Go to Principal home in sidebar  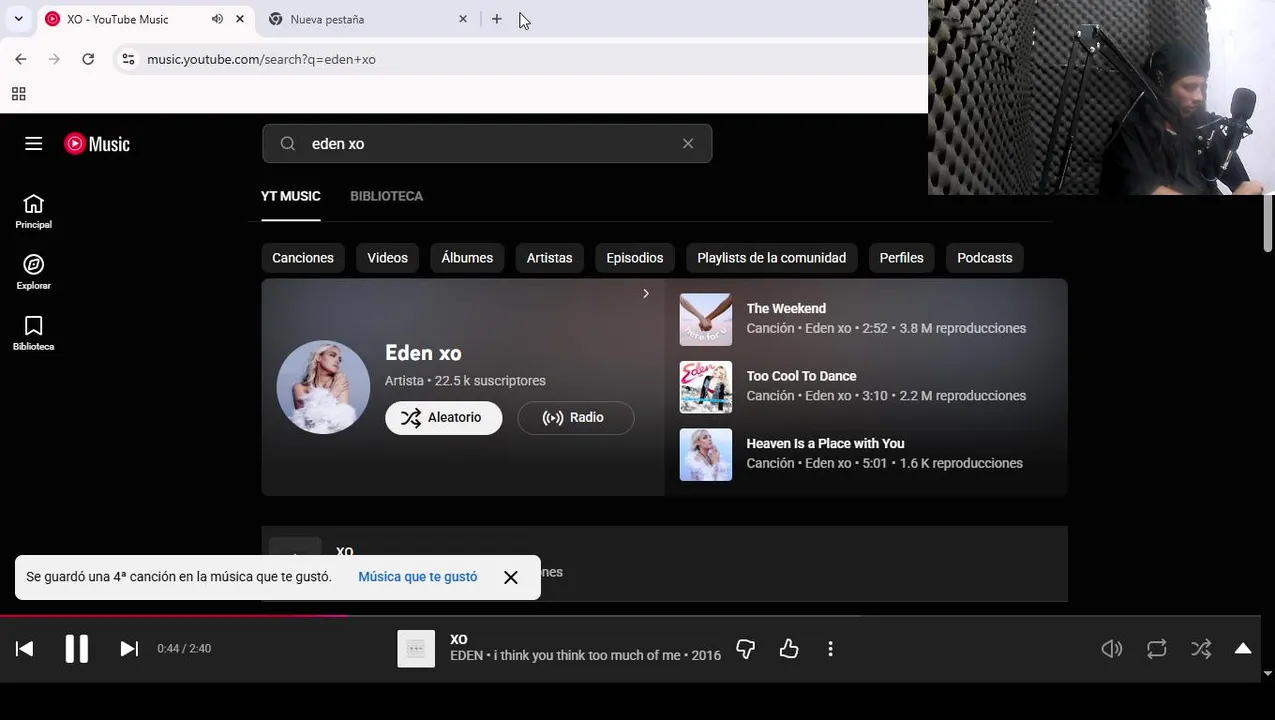click(33, 212)
